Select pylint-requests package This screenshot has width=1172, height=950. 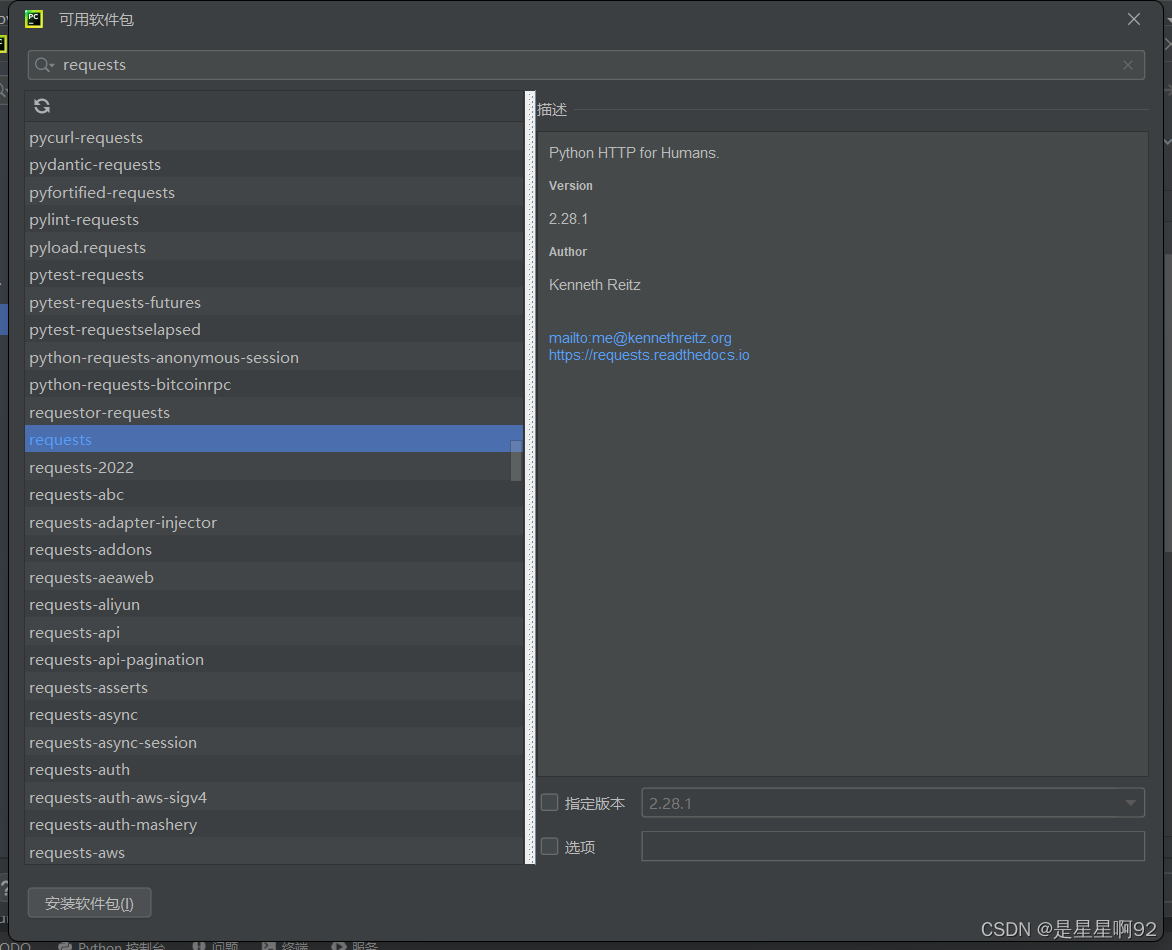coord(274,220)
